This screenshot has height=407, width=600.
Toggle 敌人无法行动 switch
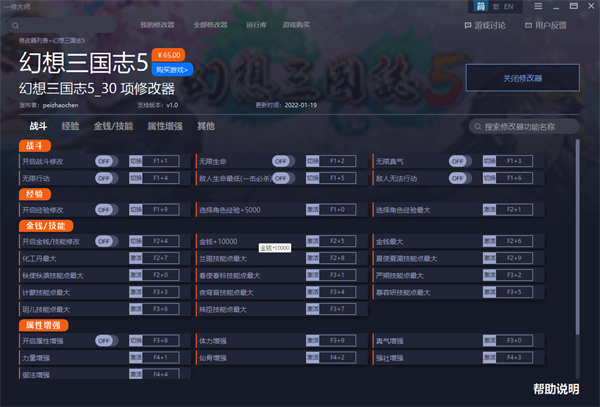pyautogui.click(x=460, y=178)
